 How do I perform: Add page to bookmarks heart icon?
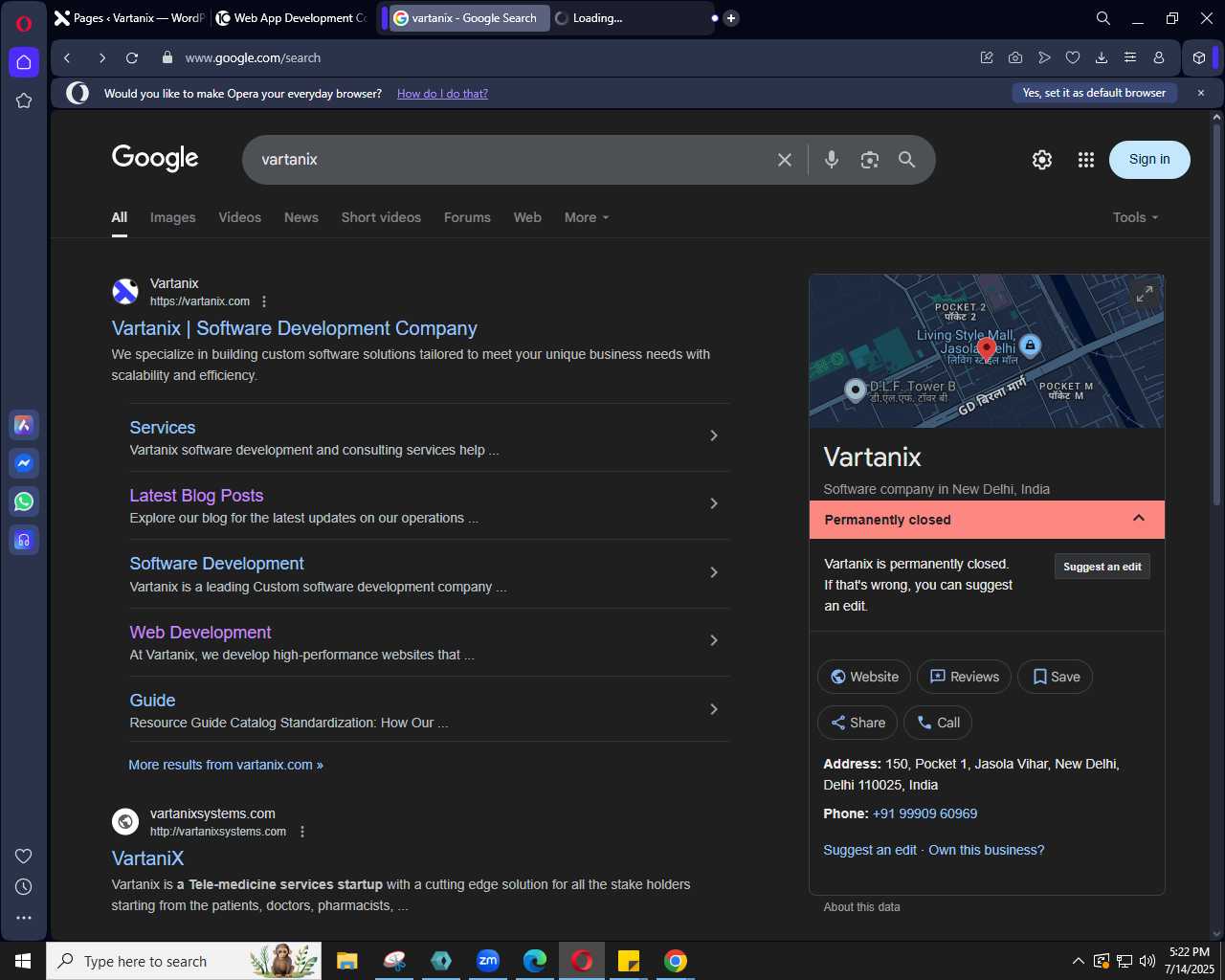pos(1073,57)
